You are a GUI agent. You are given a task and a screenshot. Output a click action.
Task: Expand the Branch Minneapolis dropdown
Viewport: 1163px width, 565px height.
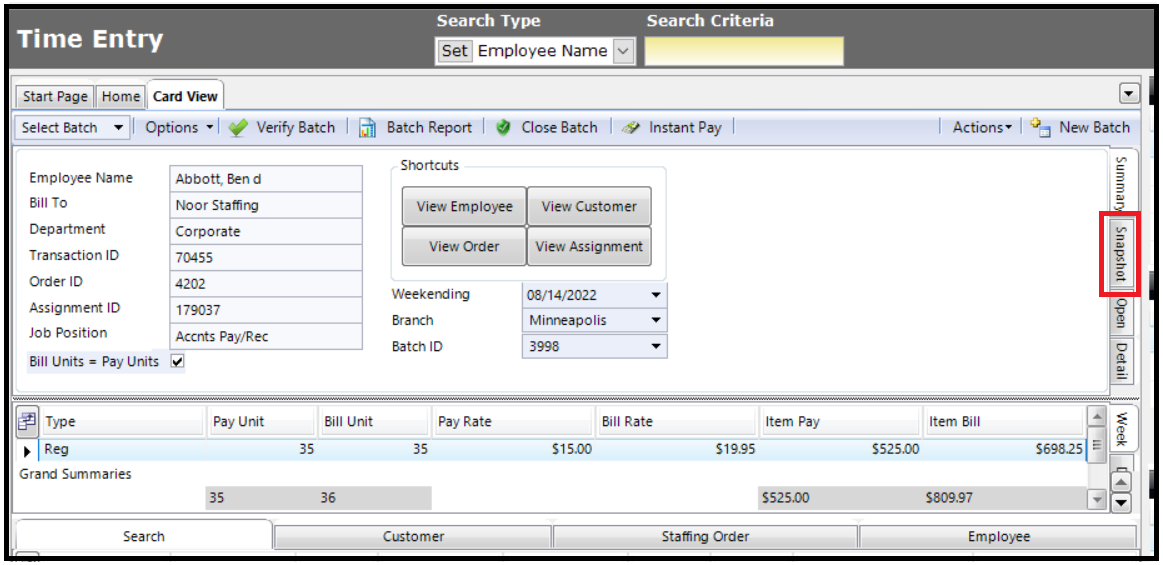656,320
